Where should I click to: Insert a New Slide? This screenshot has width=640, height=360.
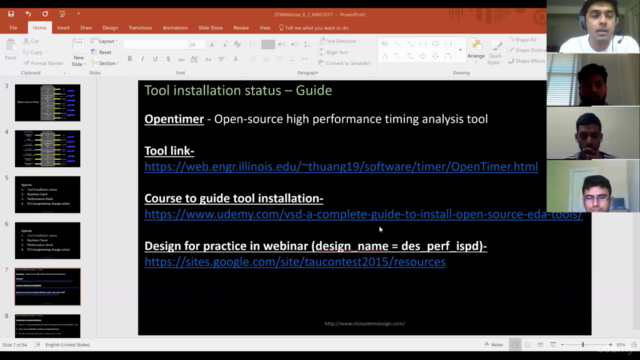(x=78, y=52)
